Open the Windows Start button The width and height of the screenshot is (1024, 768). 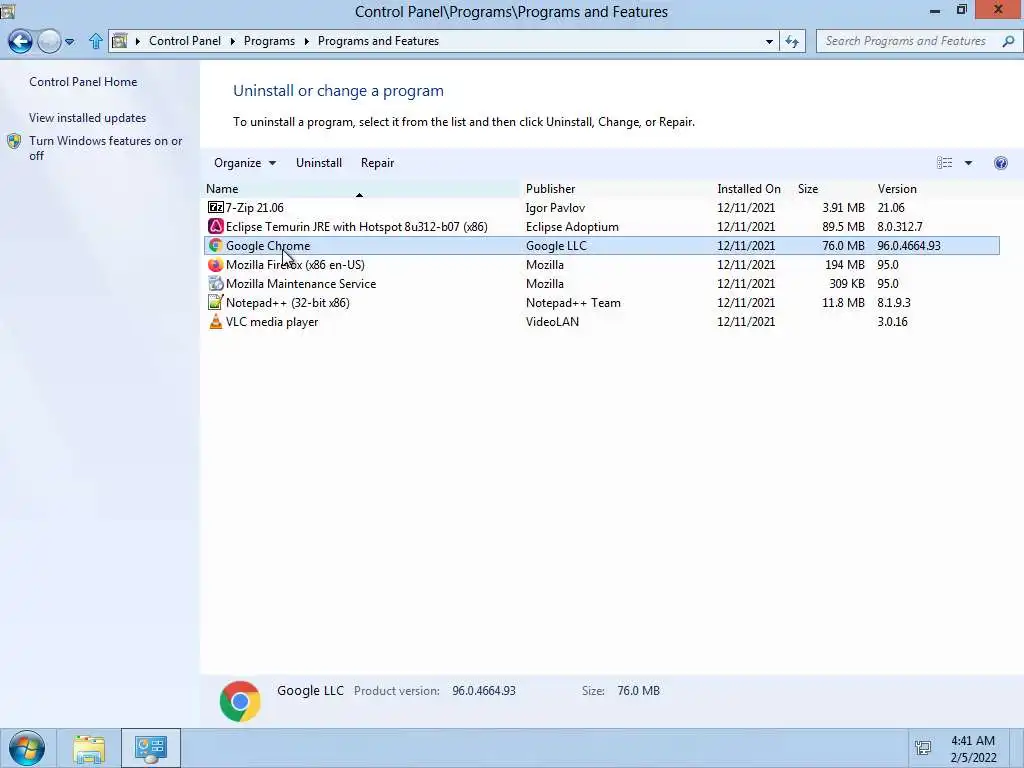(x=27, y=748)
